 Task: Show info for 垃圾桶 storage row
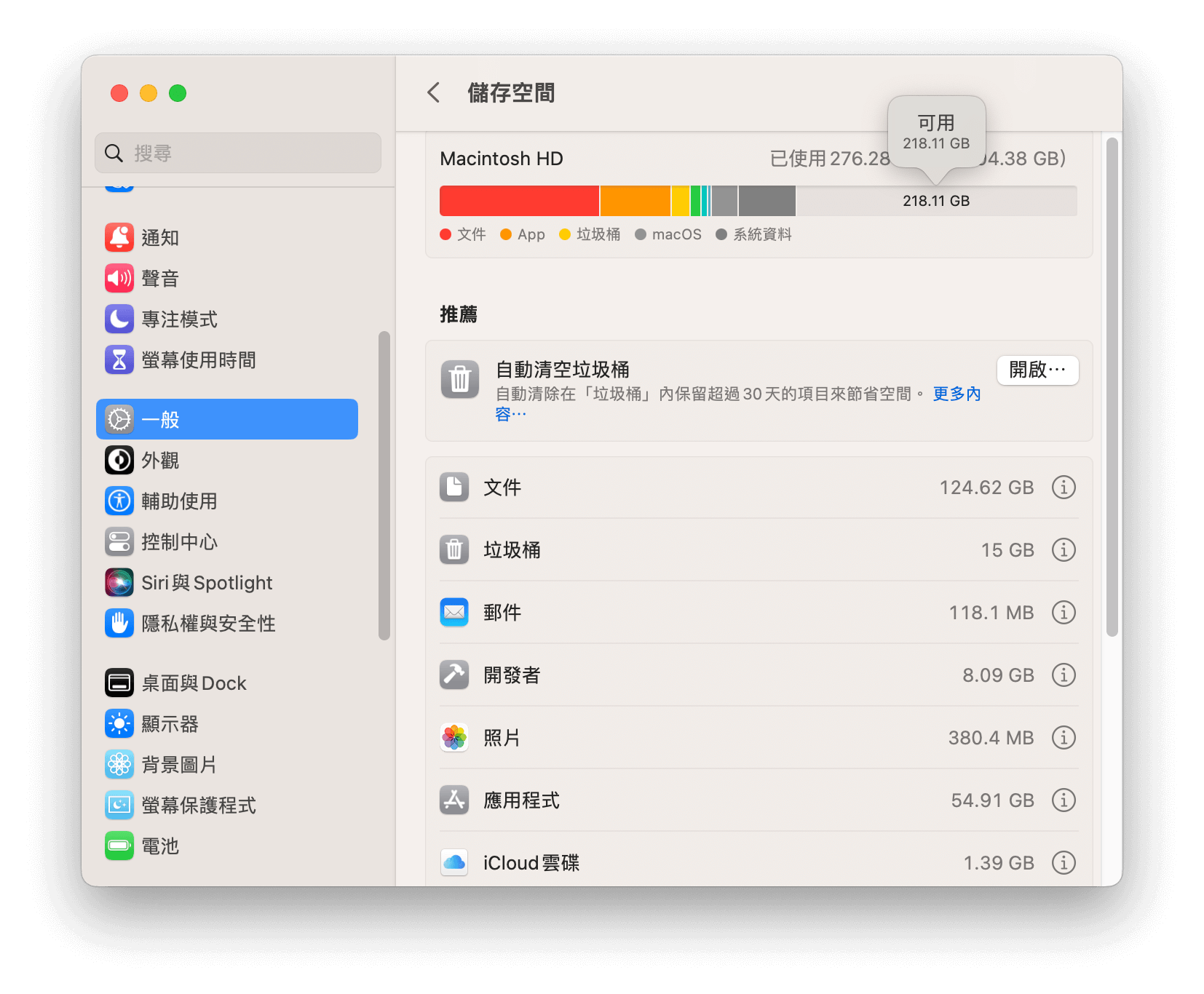(x=1064, y=549)
